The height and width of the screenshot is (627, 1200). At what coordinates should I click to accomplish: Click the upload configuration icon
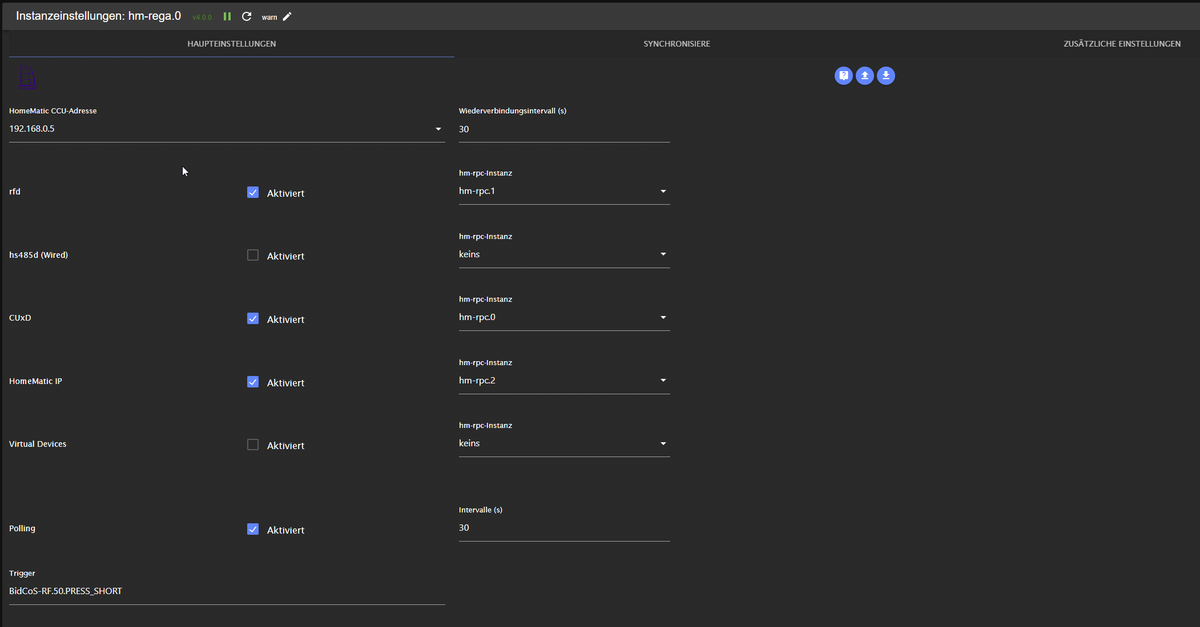point(865,75)
